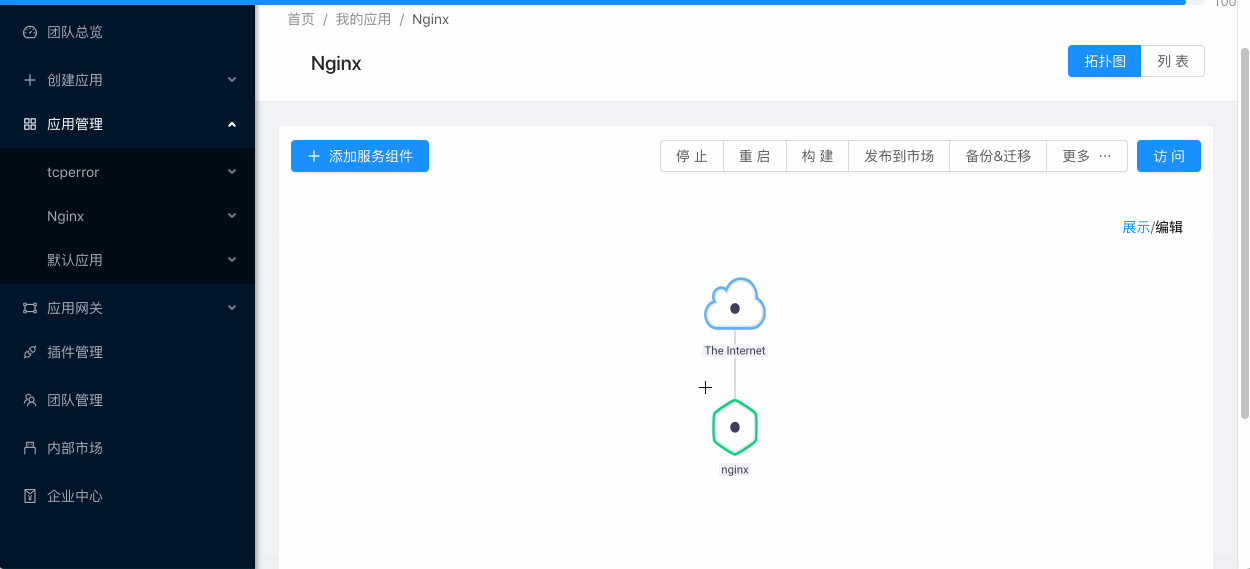Click the 添加服务组件 button
Screen dimensions: 1250x569
[360, 156]
